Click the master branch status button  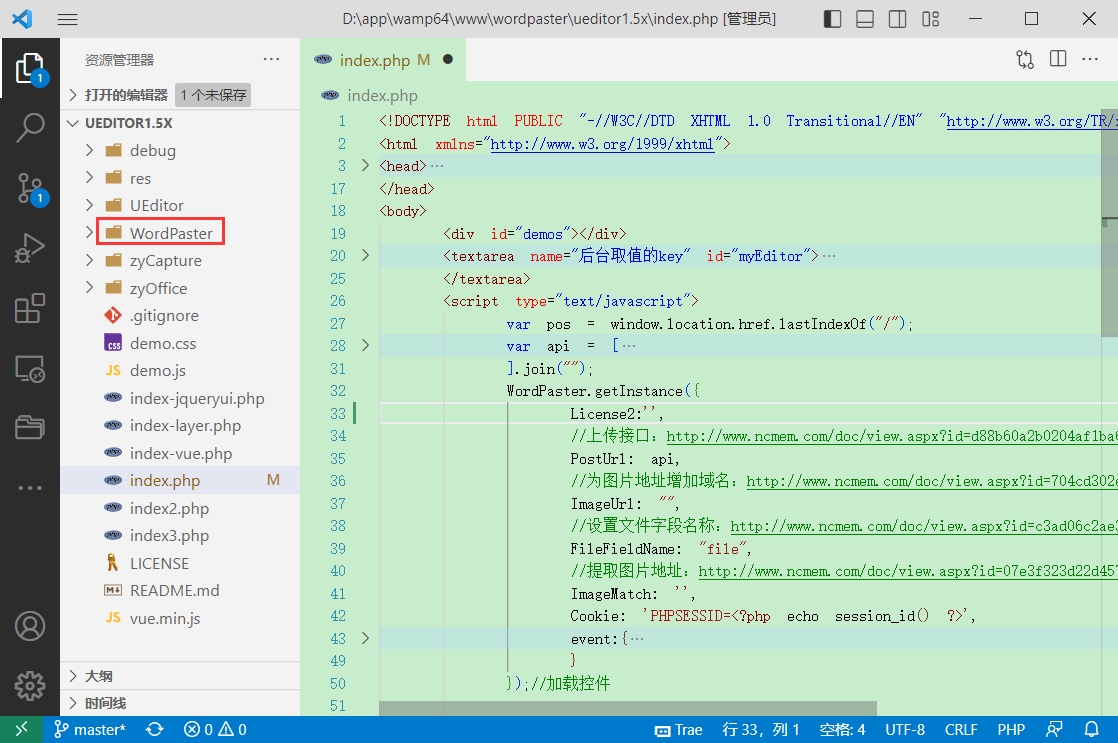point(90,730)
